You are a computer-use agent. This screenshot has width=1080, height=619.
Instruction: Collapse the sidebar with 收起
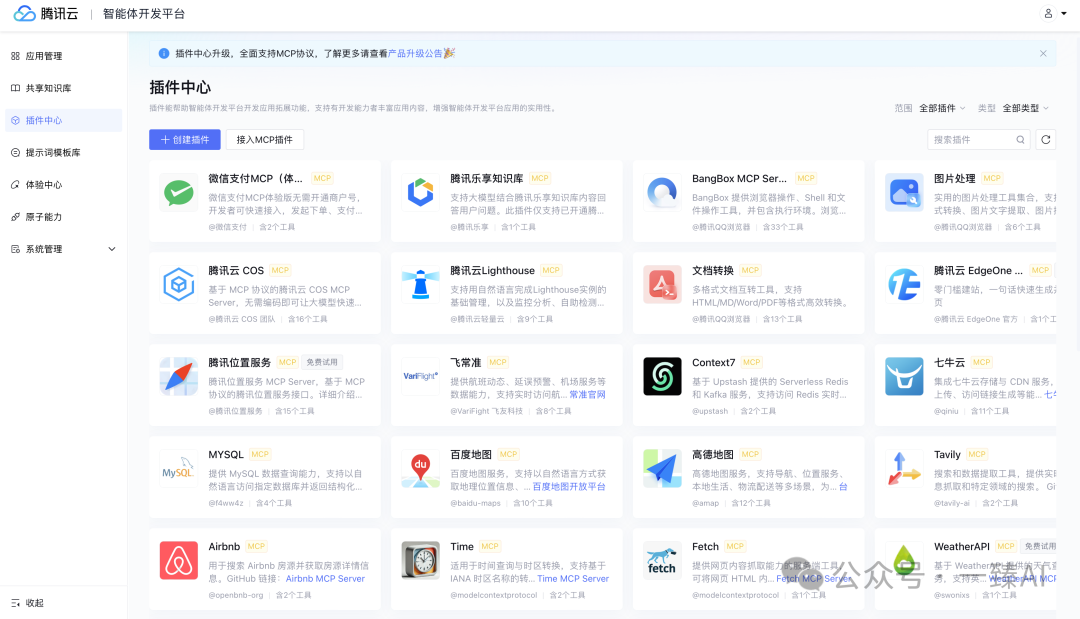(28, 603)
